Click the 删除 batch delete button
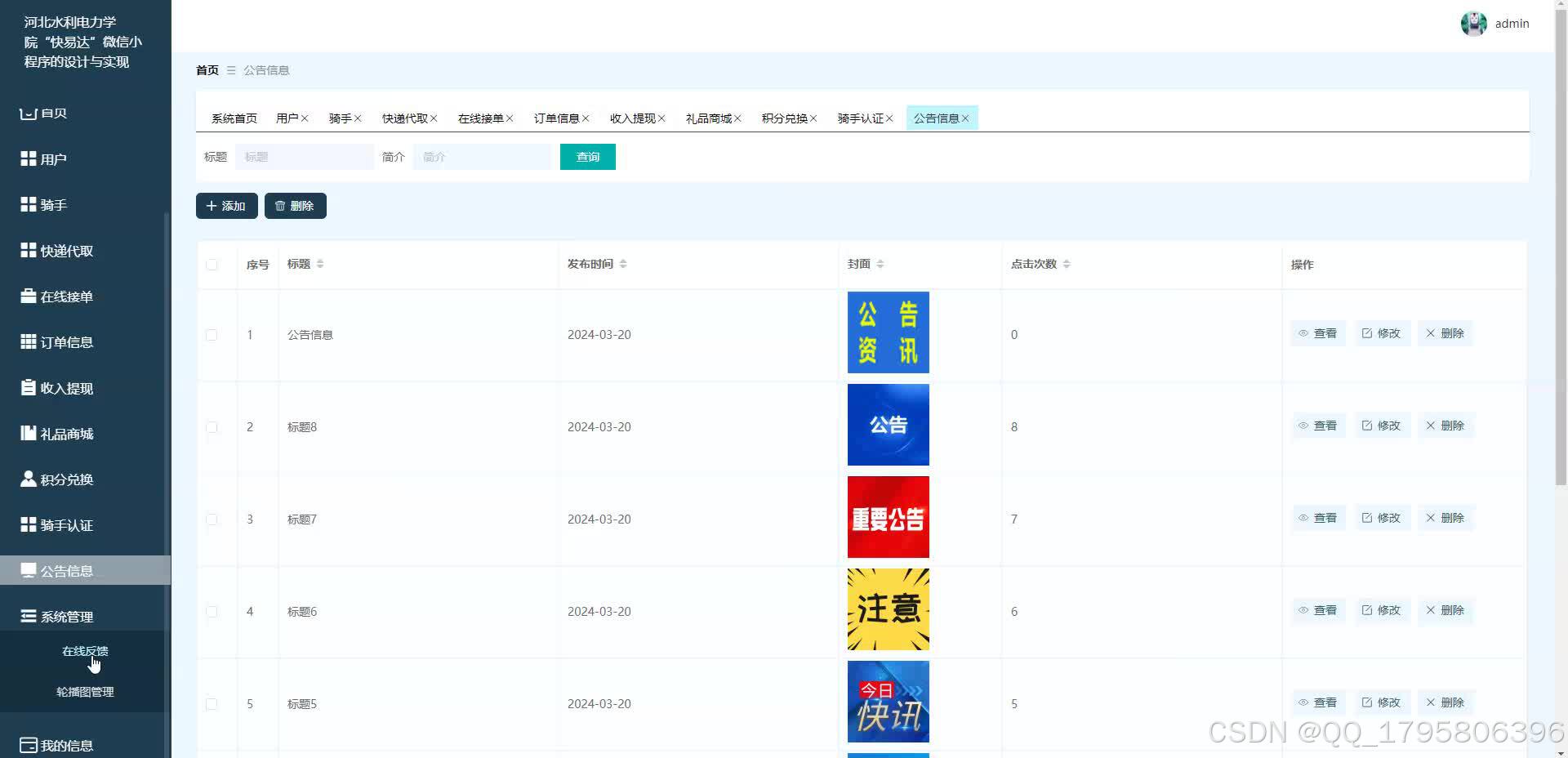Image resolution: width=1568 pixels, height=758 pixels. tap(296, 206)
